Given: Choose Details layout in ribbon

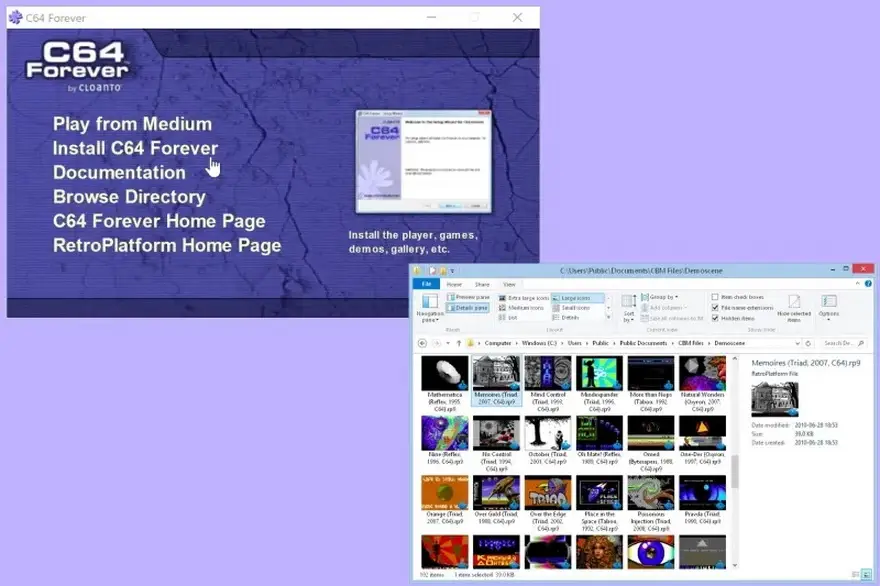Looking at the screenshot, I should coord(566,318).
